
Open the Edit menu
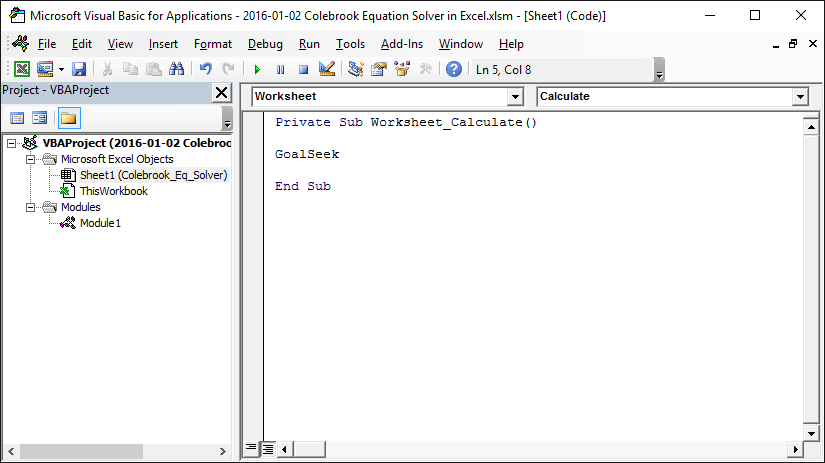click(x=82, y=44)
